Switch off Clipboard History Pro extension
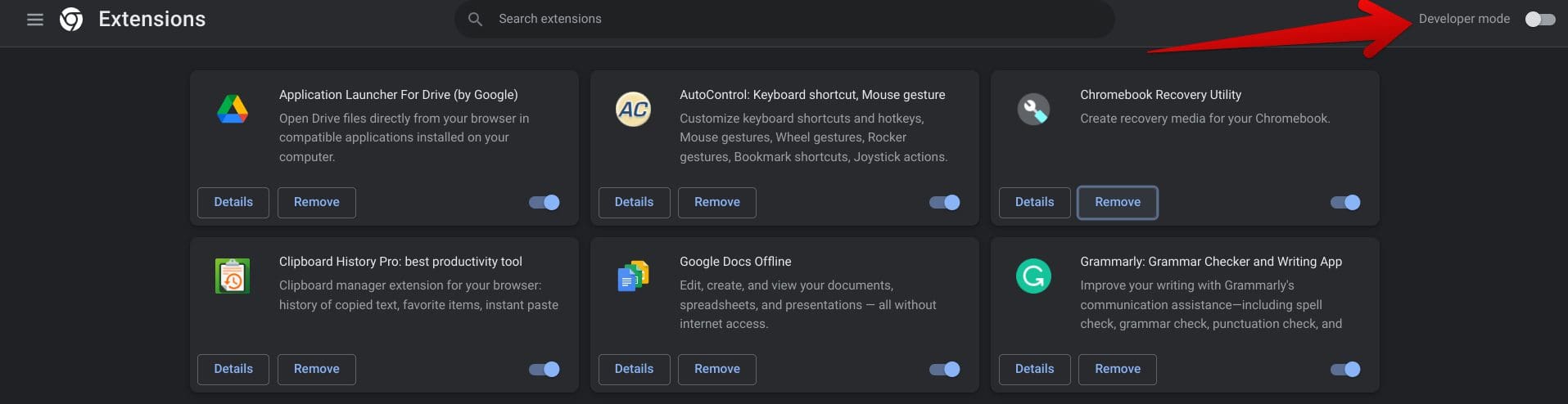This screenshot has width=1568, height=404. [x=545, y=369]
